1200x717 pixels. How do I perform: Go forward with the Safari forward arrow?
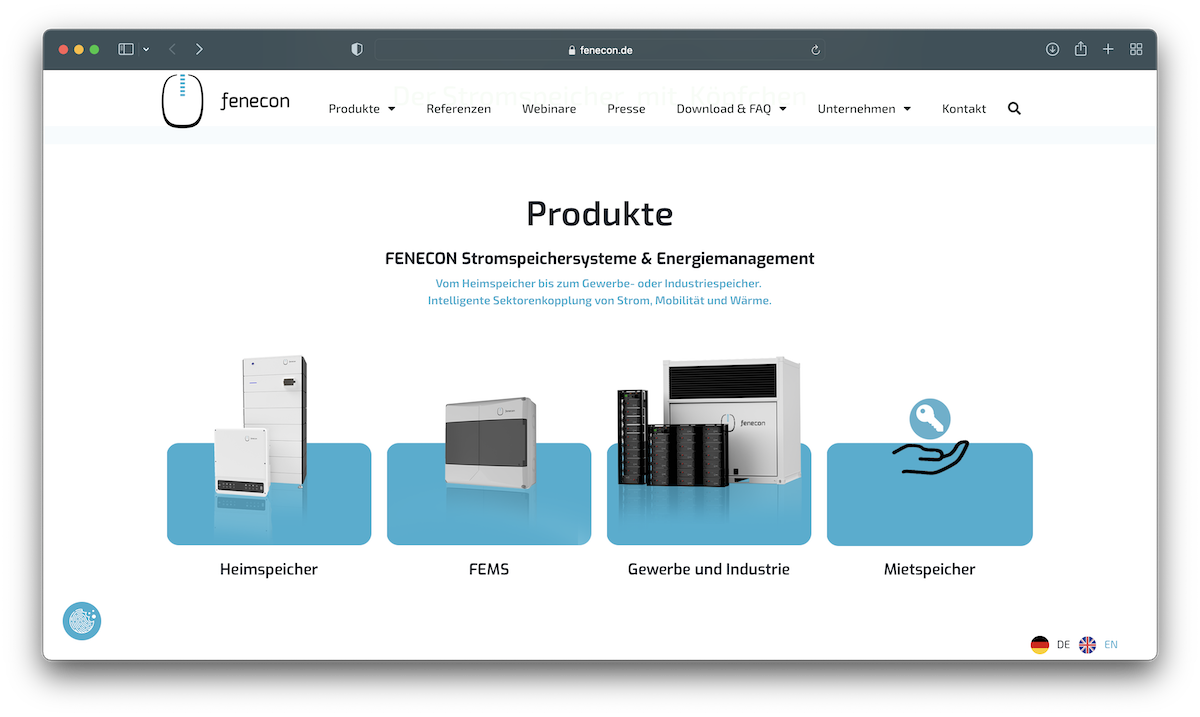[x=199, y=49]
